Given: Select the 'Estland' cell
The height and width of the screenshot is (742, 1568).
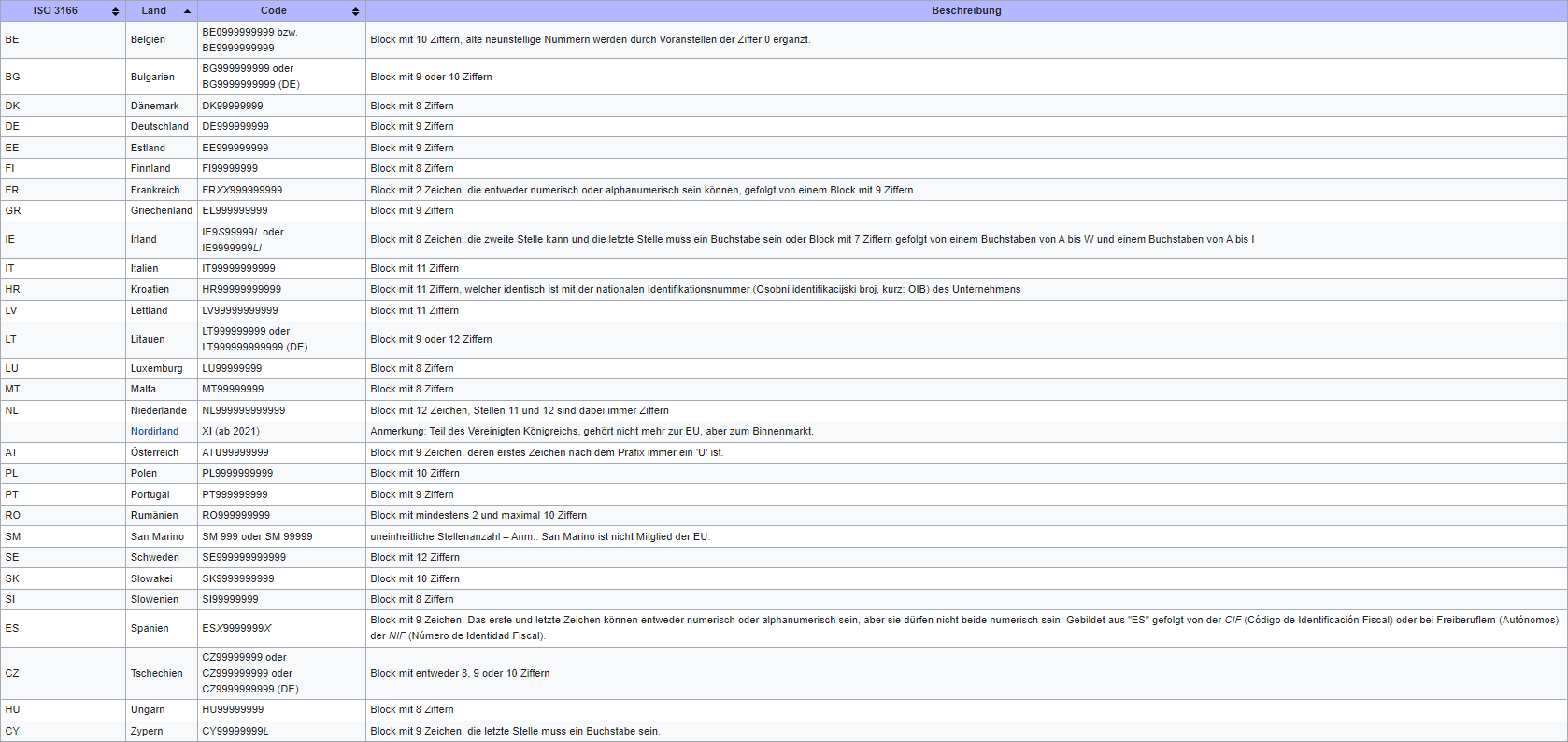Looking at the screenshot, I should click(x=162, y=148).
